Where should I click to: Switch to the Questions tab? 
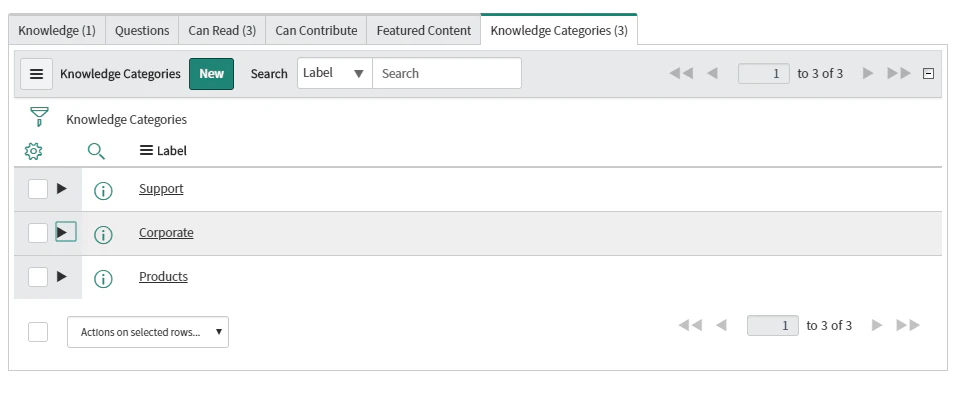point(142,31)
